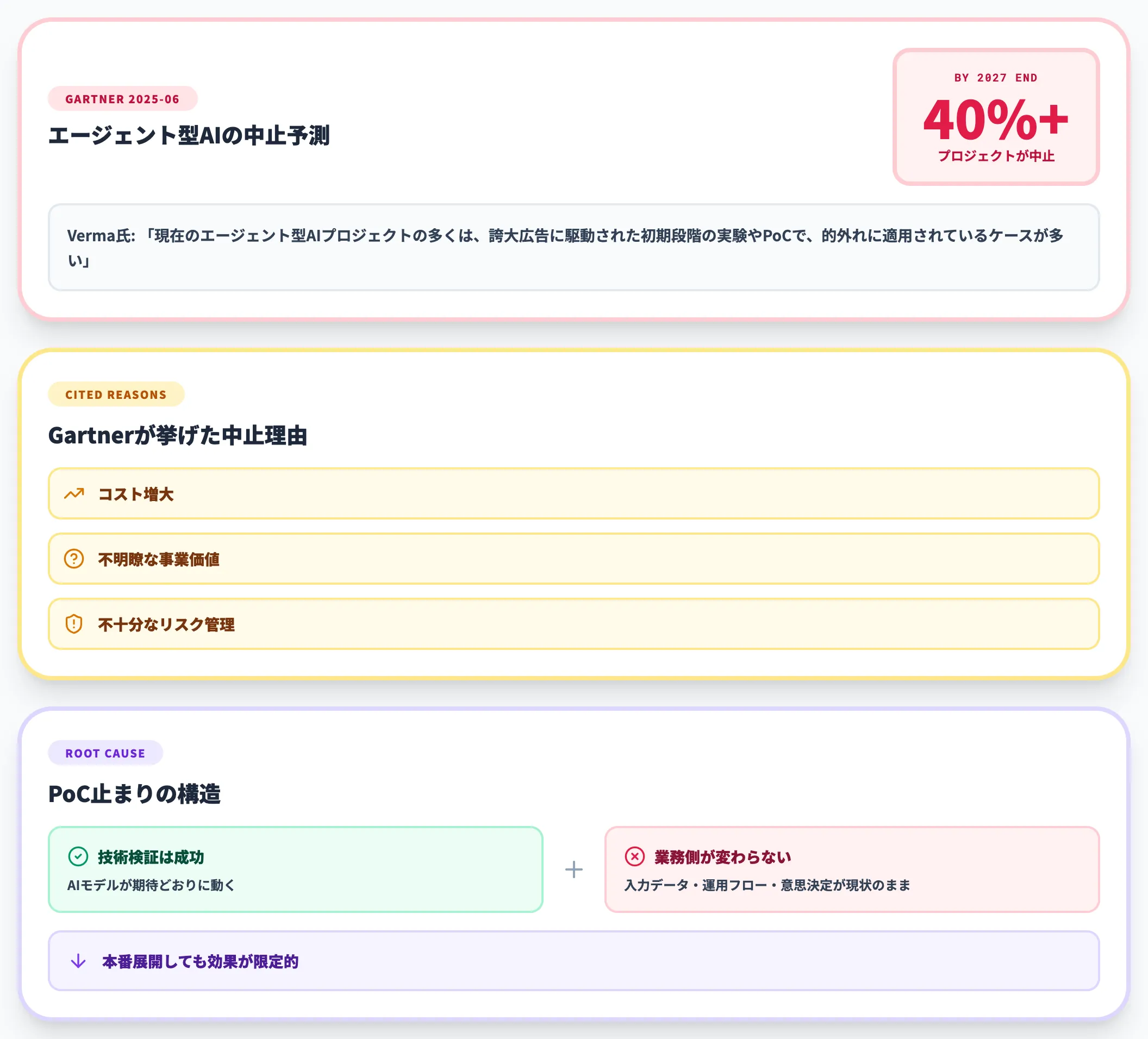The width and height of the screenshot is (1148, 1039).
Task: Select the 不明瞭な事業価値 reason text
Action: [159, 559]
